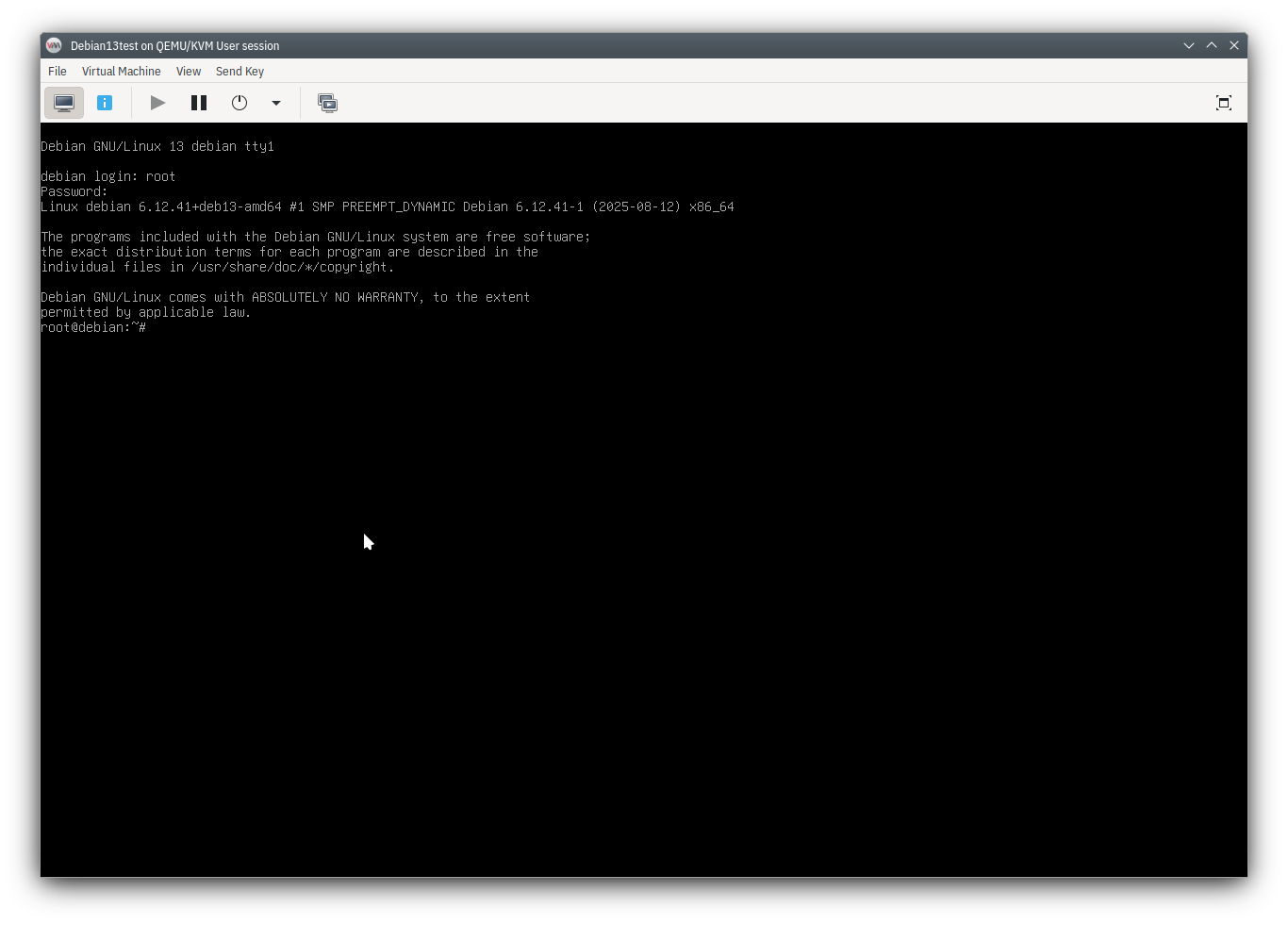Image resolution: width=1288 pixels, height=925 pixels.
Task: Power on the virtual machine
Action: tap(157, 103)
